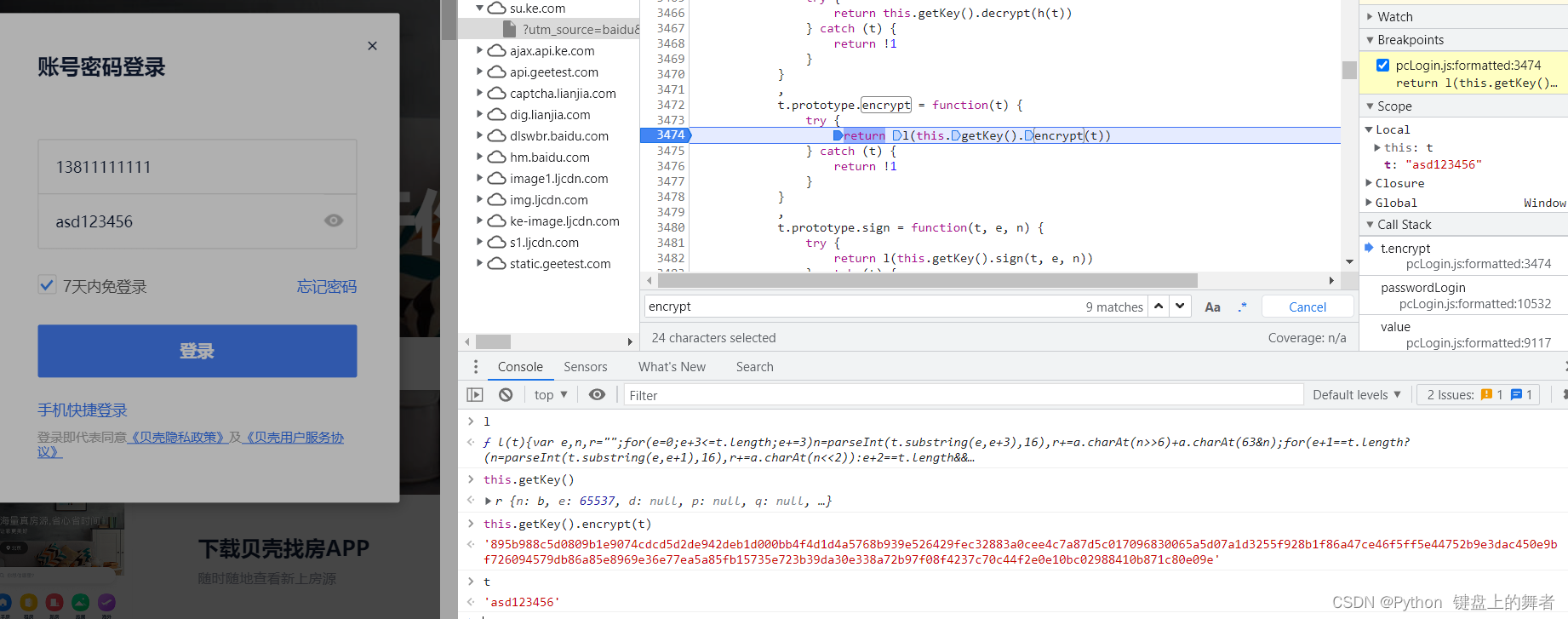
Task: Clear console icon
Action: coord(506,395)
